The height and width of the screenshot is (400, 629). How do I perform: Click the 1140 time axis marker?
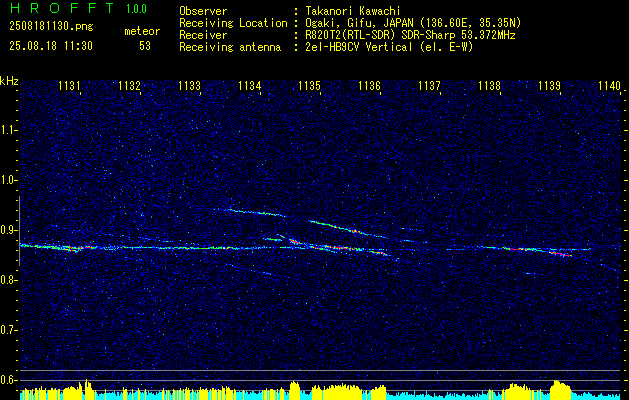point(609,86)
